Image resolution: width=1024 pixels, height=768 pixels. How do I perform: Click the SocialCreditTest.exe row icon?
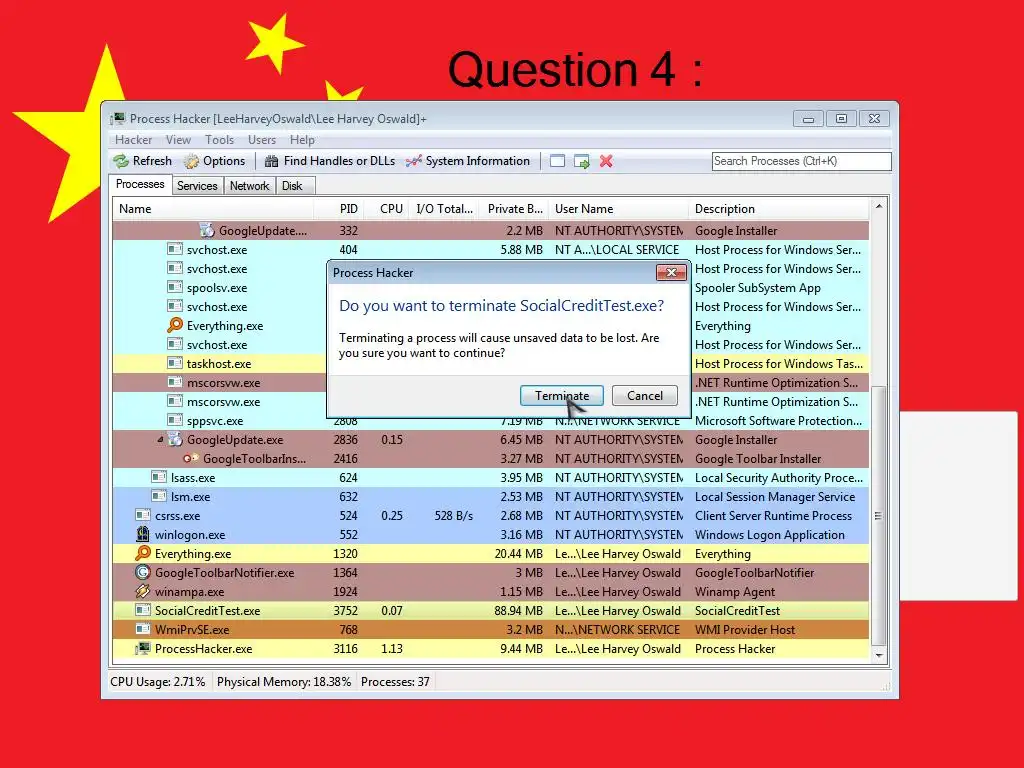tap(142, 610)
